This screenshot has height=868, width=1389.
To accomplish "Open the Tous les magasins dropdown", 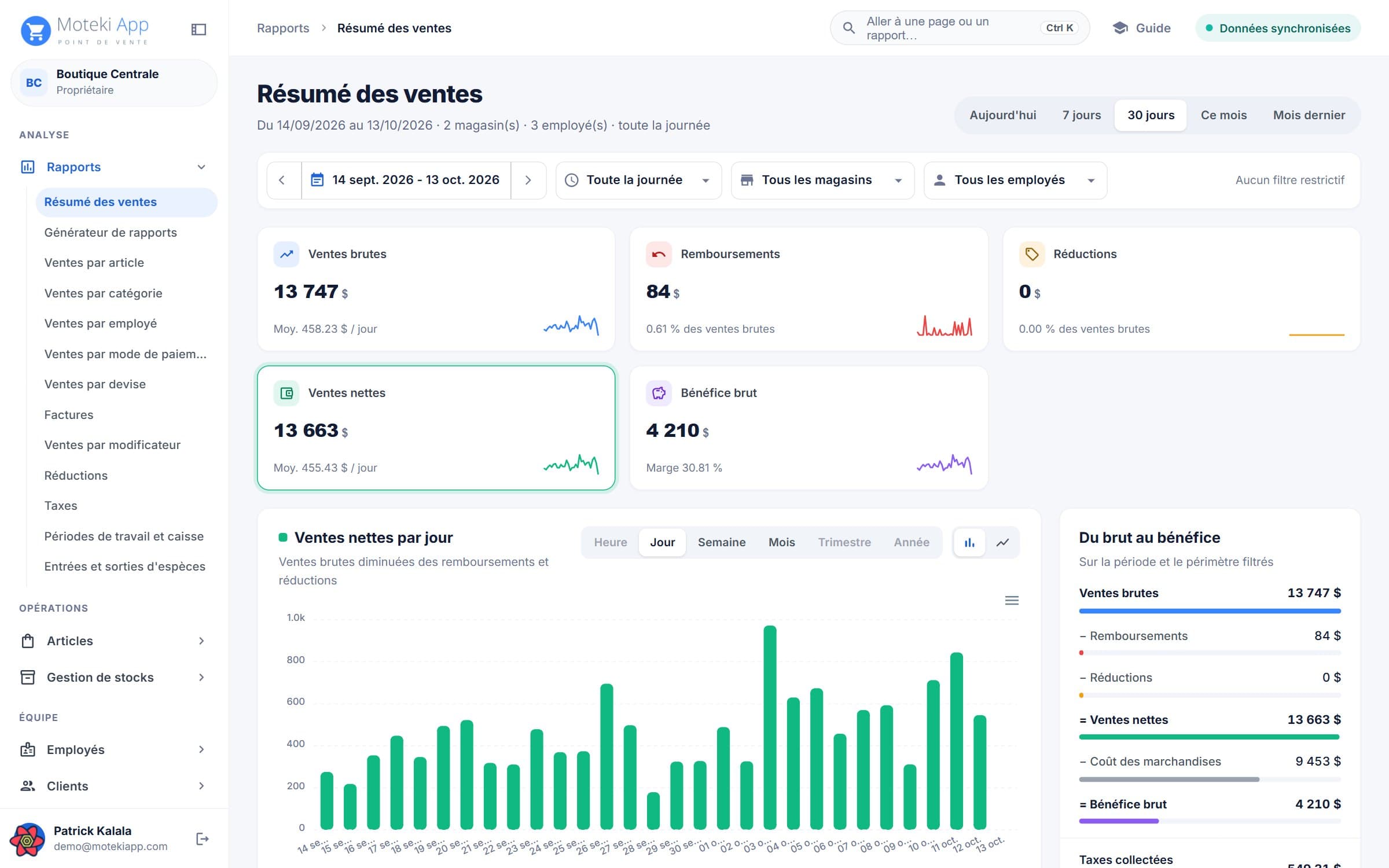I will pos(822,180).
